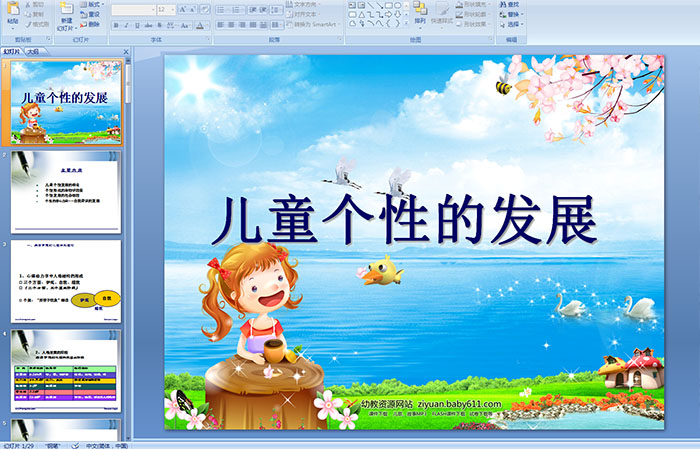Toggle Align Text Right
Screen dimensions: 700x449
[x=242, y=25]
